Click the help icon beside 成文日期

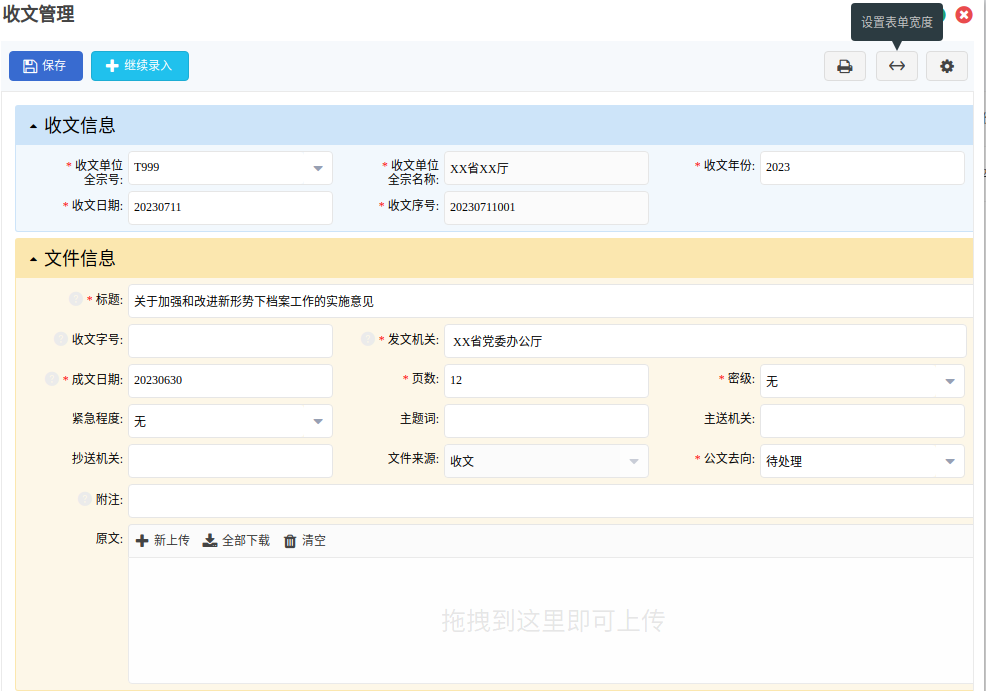tap(52, 379)
